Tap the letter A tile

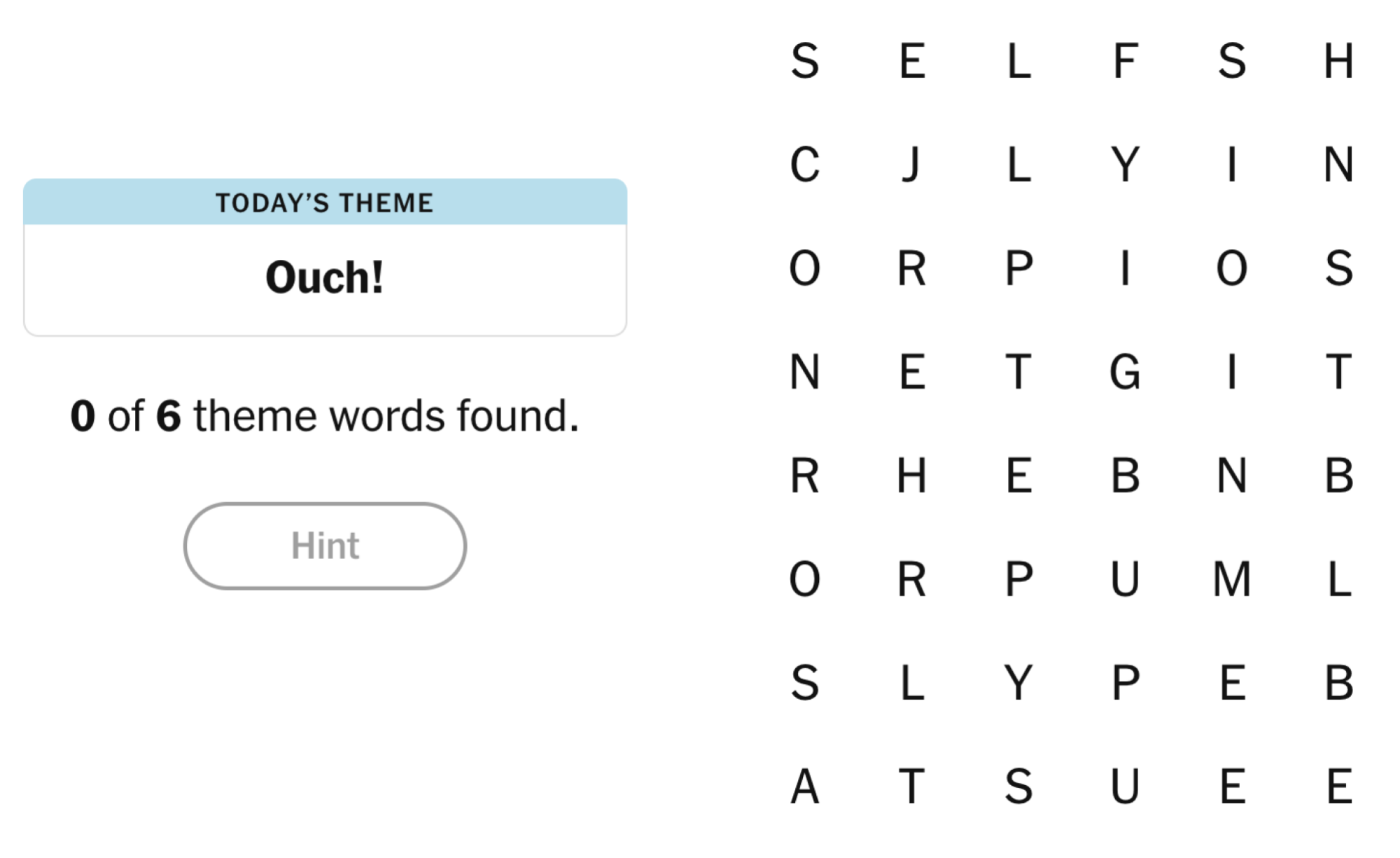805,787
